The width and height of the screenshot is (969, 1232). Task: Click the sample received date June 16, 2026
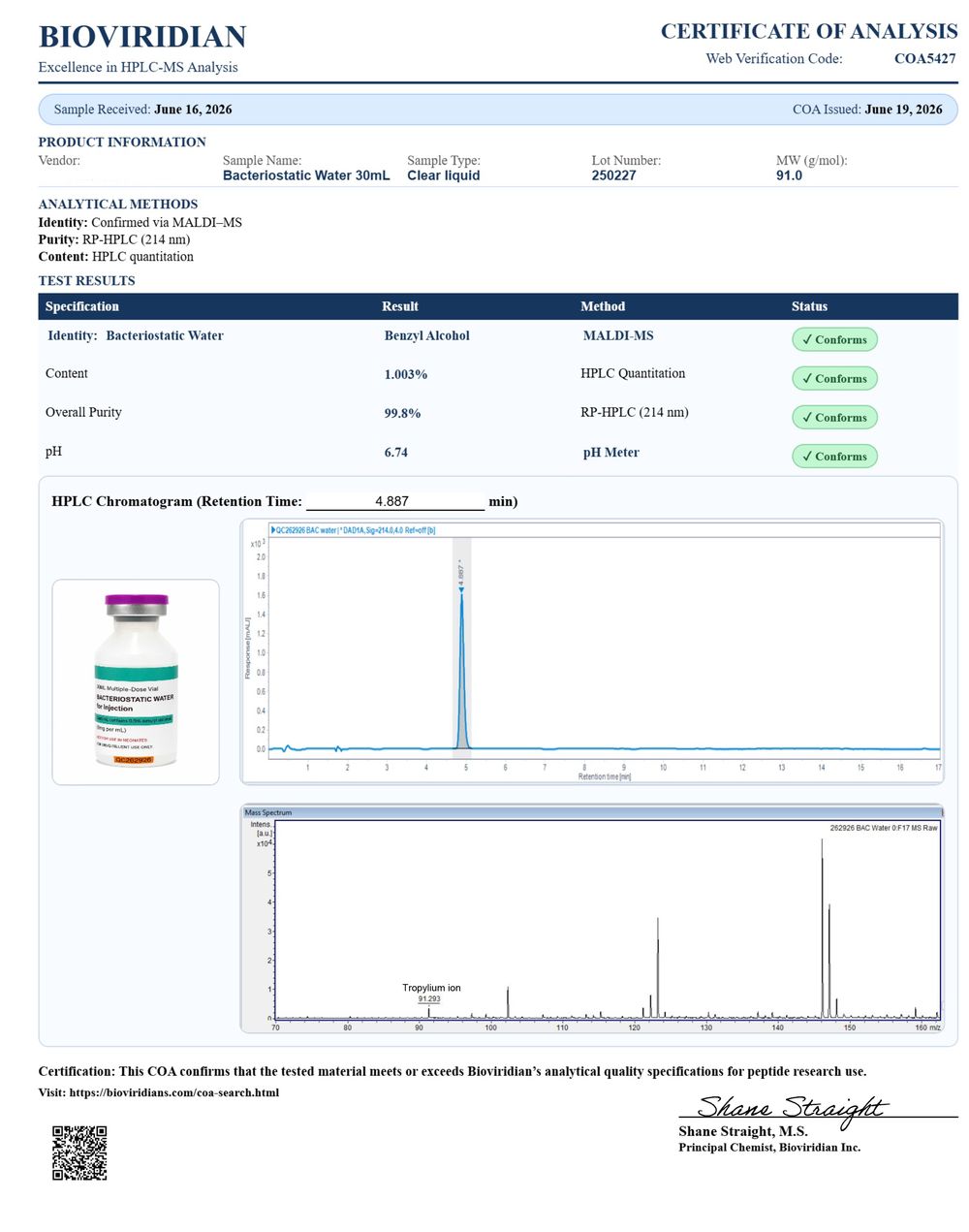click(193, 110)
